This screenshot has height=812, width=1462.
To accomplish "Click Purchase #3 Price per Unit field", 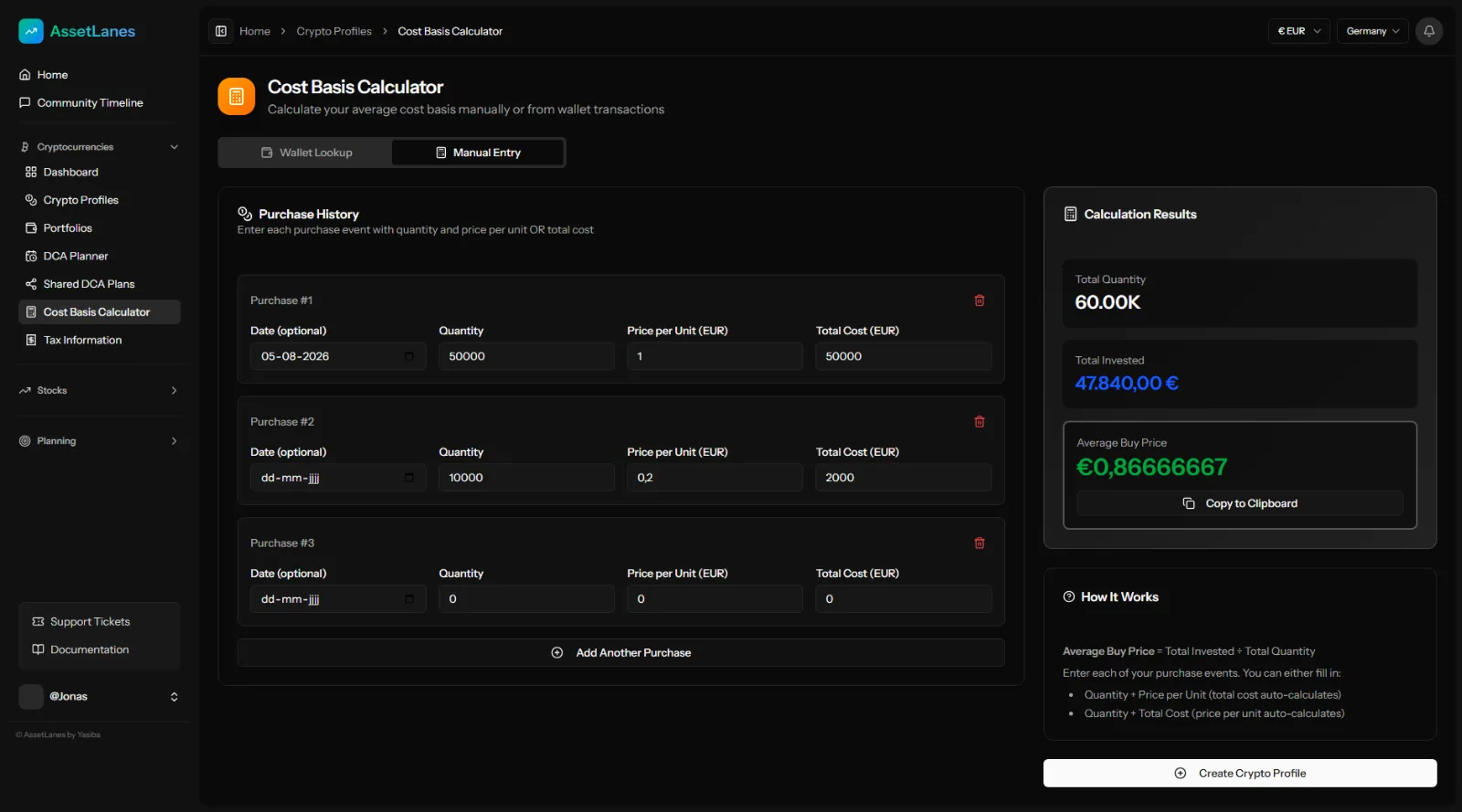I will click(x=715, y=599).
